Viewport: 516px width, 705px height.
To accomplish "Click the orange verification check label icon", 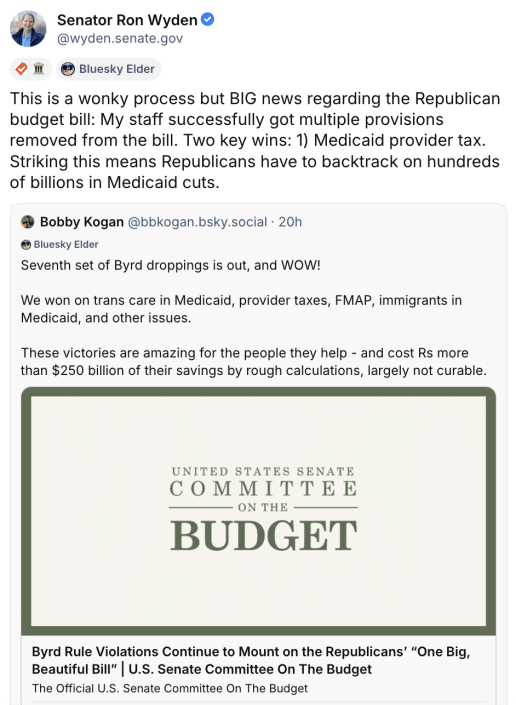I will coord(21,69).
